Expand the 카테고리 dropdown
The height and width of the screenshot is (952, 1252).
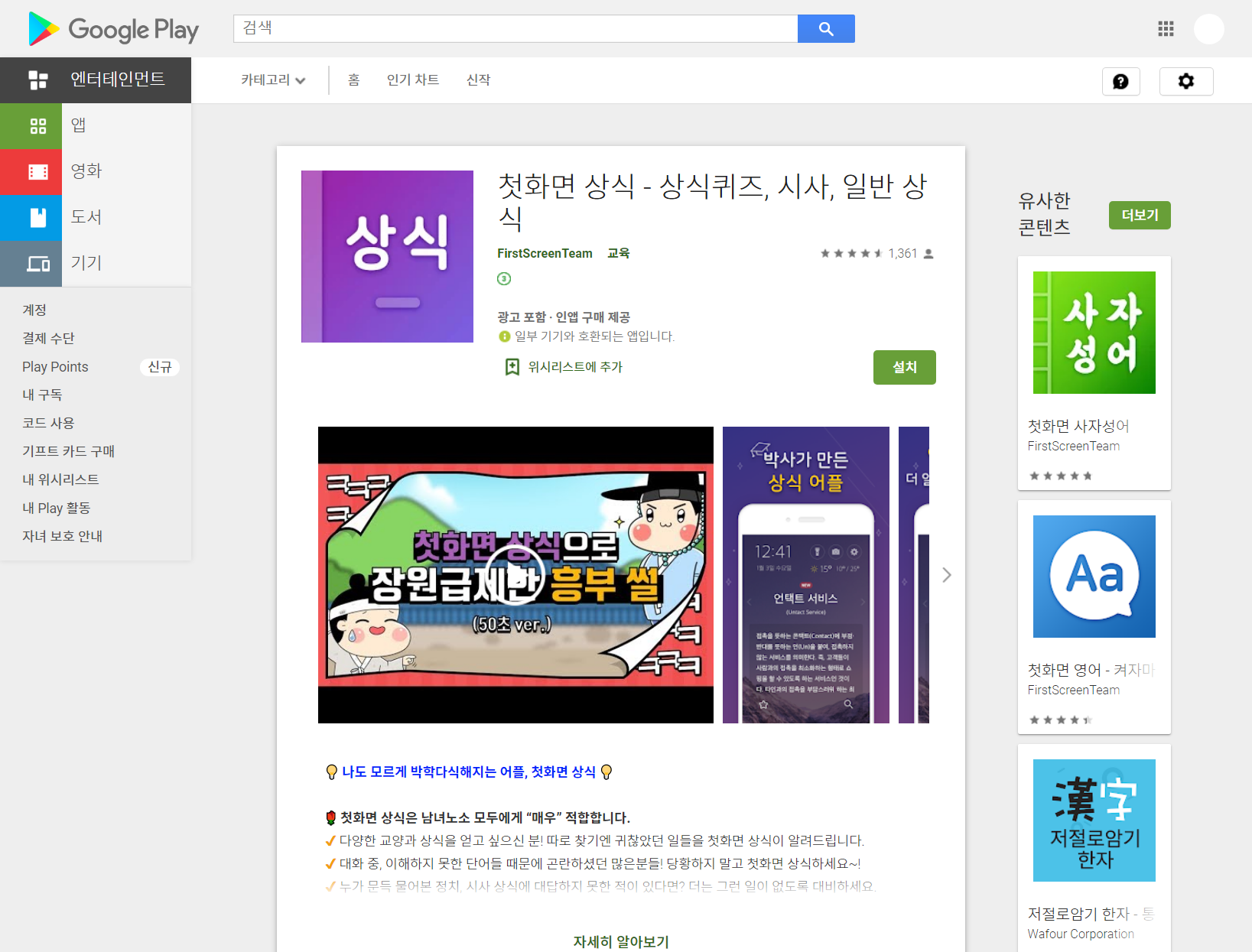[x=273, y=80]
